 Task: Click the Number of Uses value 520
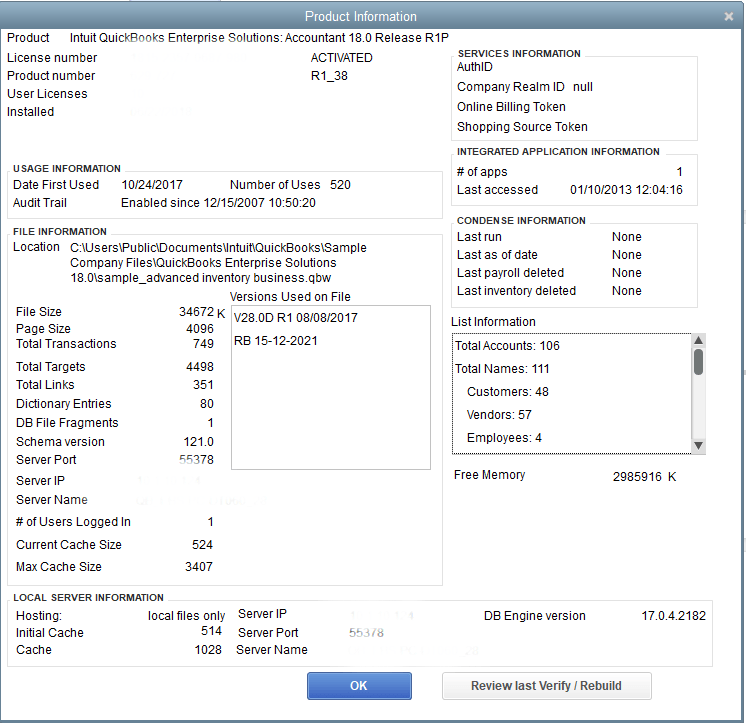click(x=340, y=185)
